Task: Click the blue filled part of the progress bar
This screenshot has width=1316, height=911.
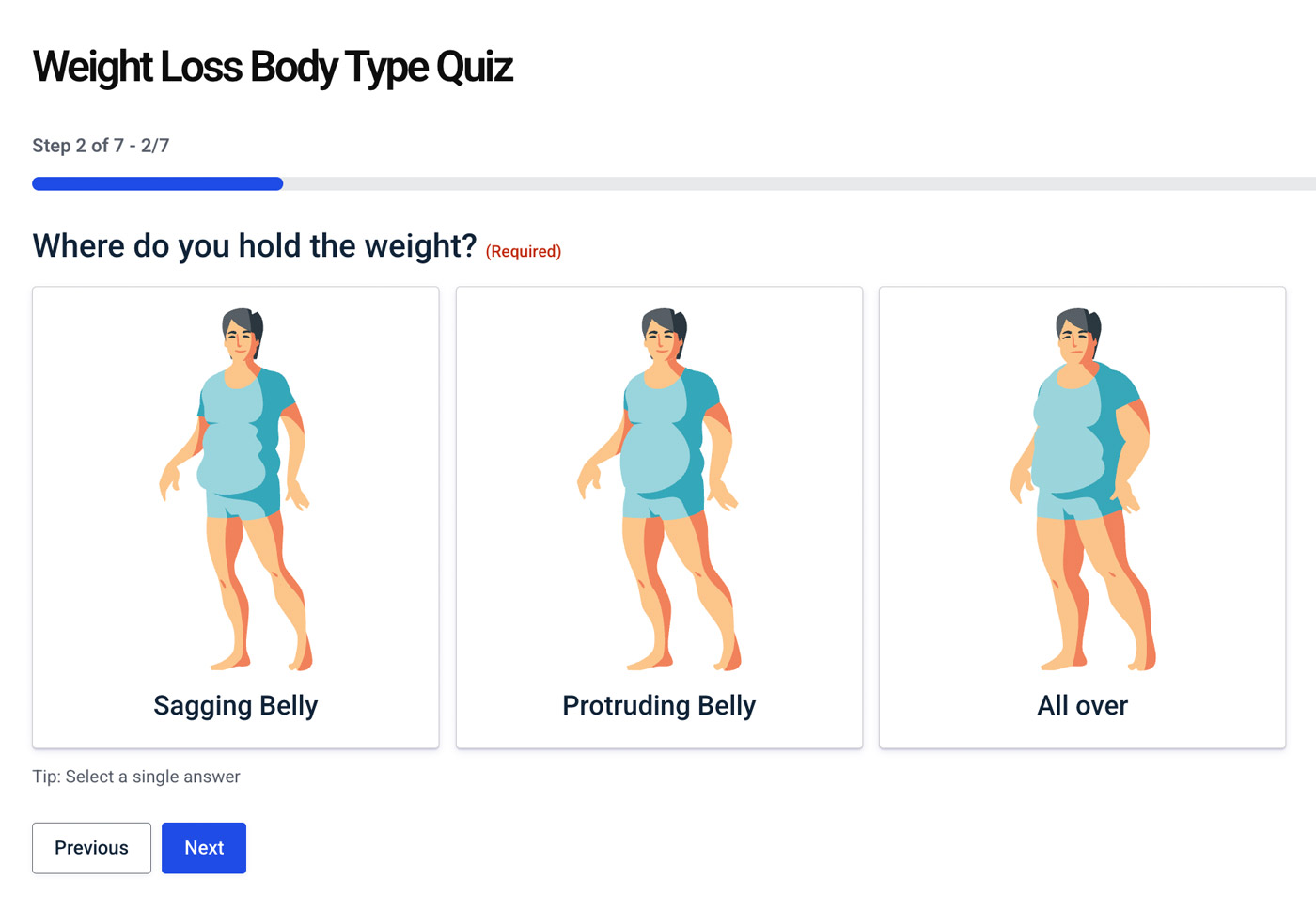Action: pyautogui.click(x=157, y=184)
